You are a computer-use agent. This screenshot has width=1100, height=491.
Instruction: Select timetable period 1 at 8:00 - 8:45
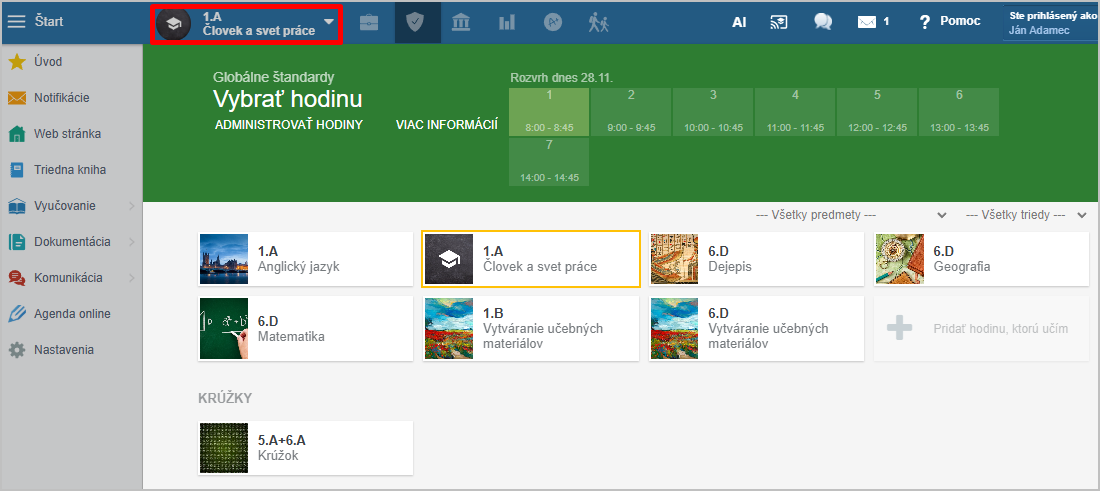(549, 112)
